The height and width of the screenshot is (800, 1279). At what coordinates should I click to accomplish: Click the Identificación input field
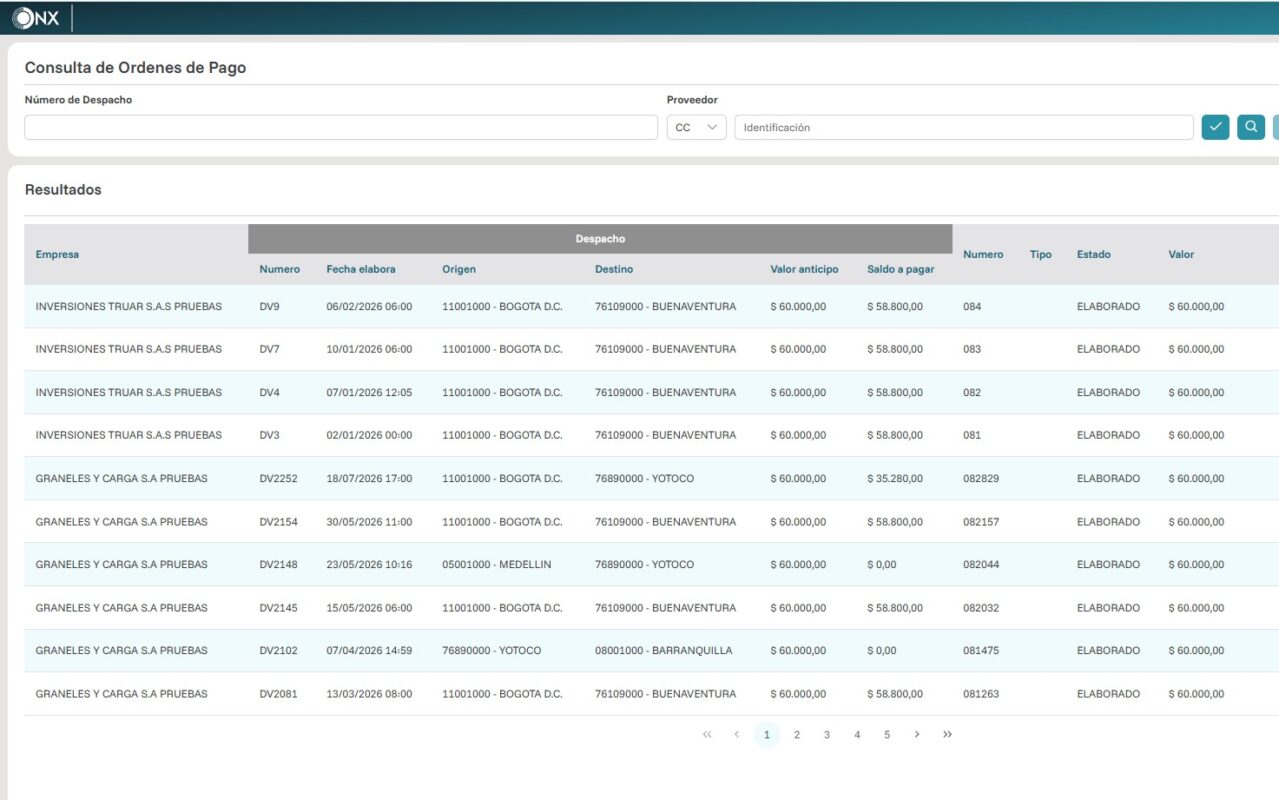pos(964,127)
